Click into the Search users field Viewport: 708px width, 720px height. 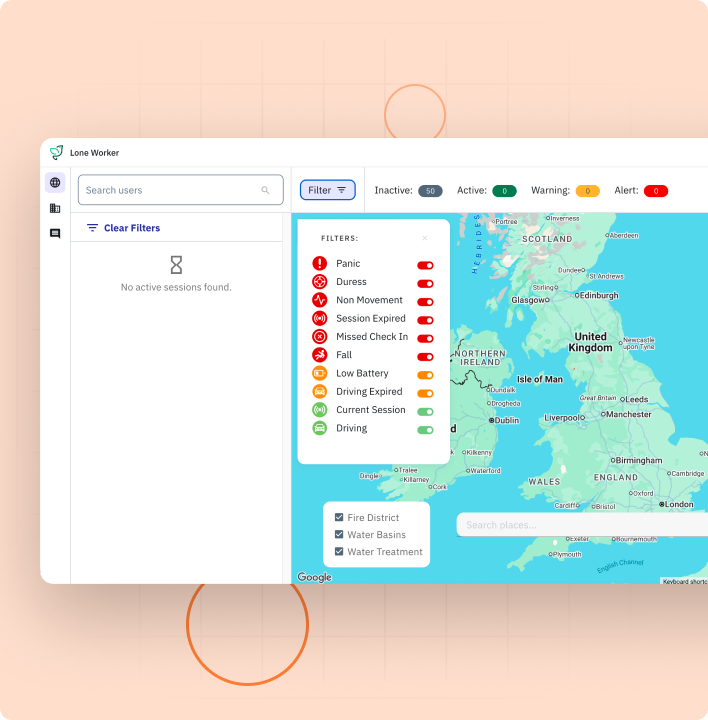coord(180,190)
